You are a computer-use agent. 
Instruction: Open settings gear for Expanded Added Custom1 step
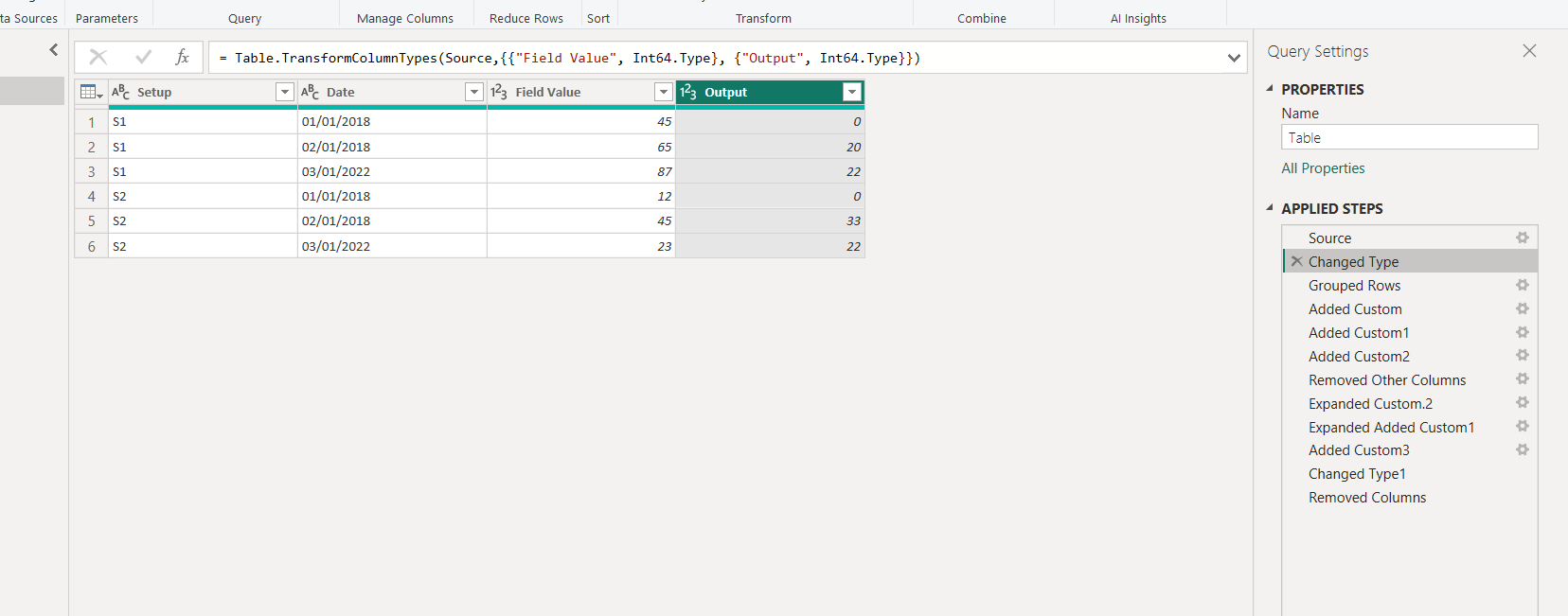(1522, 427)
